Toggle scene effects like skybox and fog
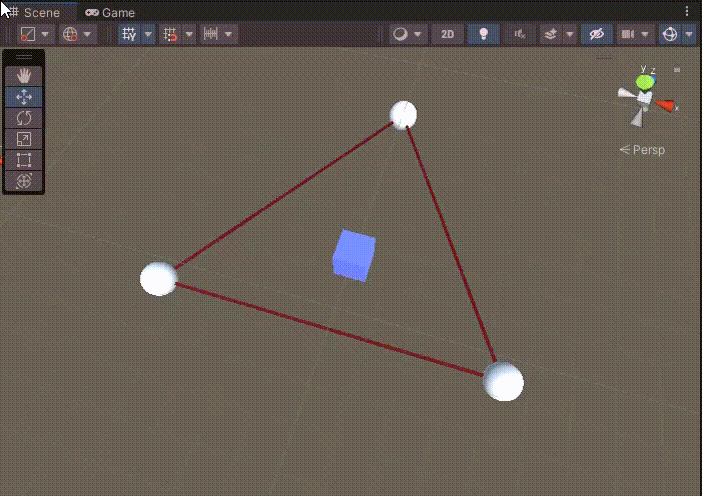This screenshot has width=702, height=496. pos(551,34)
